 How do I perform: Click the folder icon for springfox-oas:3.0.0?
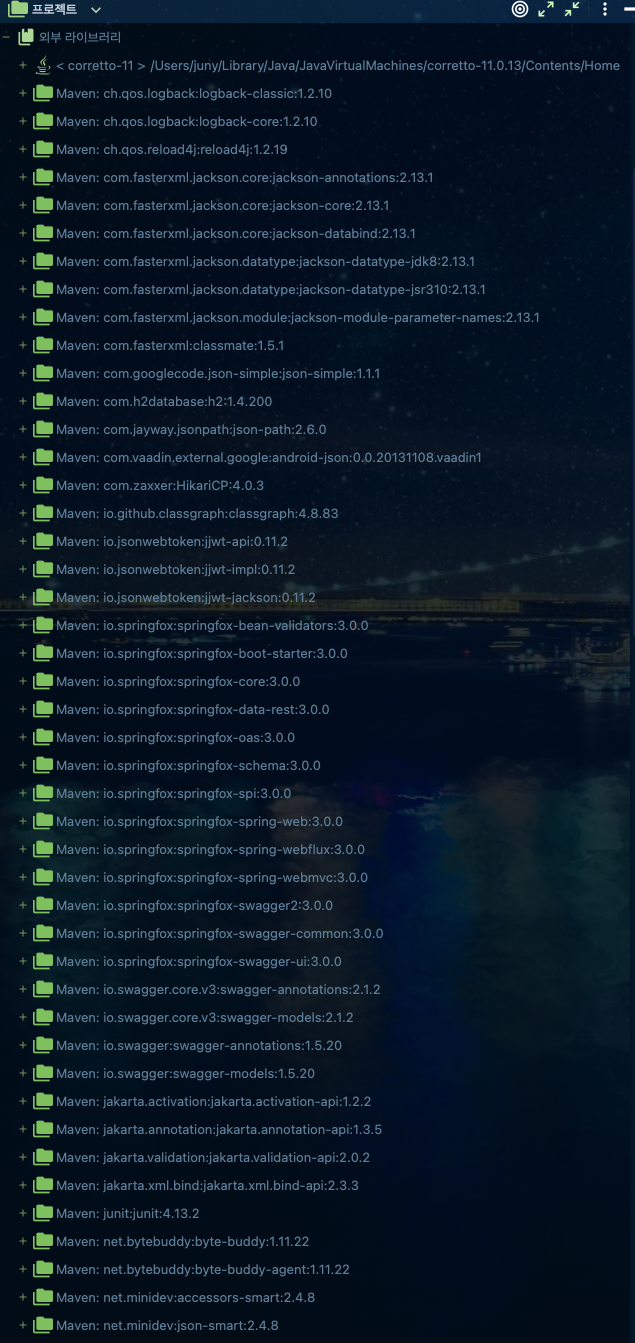coord(43,737)
